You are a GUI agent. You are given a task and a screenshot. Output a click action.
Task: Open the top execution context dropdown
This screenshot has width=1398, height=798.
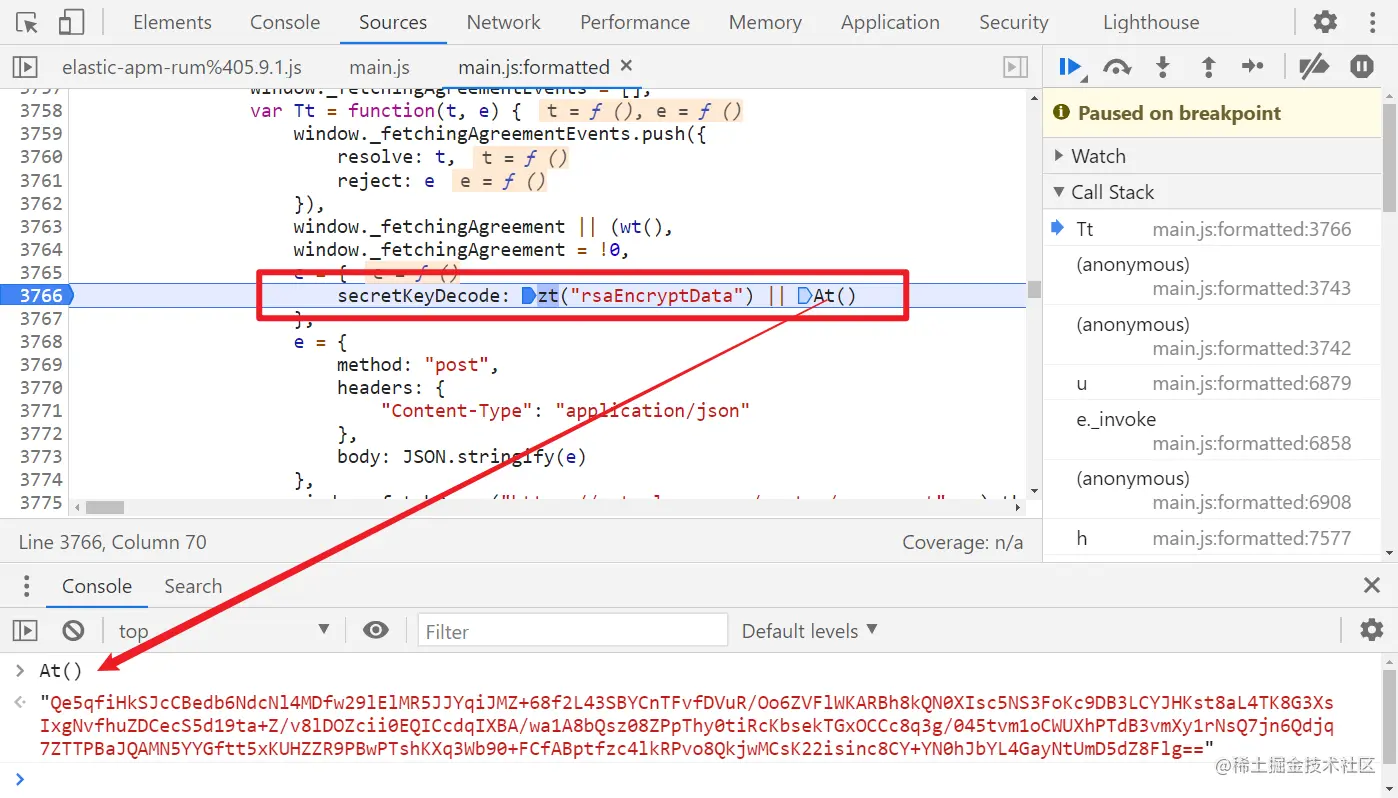click(x=224, y=631)
